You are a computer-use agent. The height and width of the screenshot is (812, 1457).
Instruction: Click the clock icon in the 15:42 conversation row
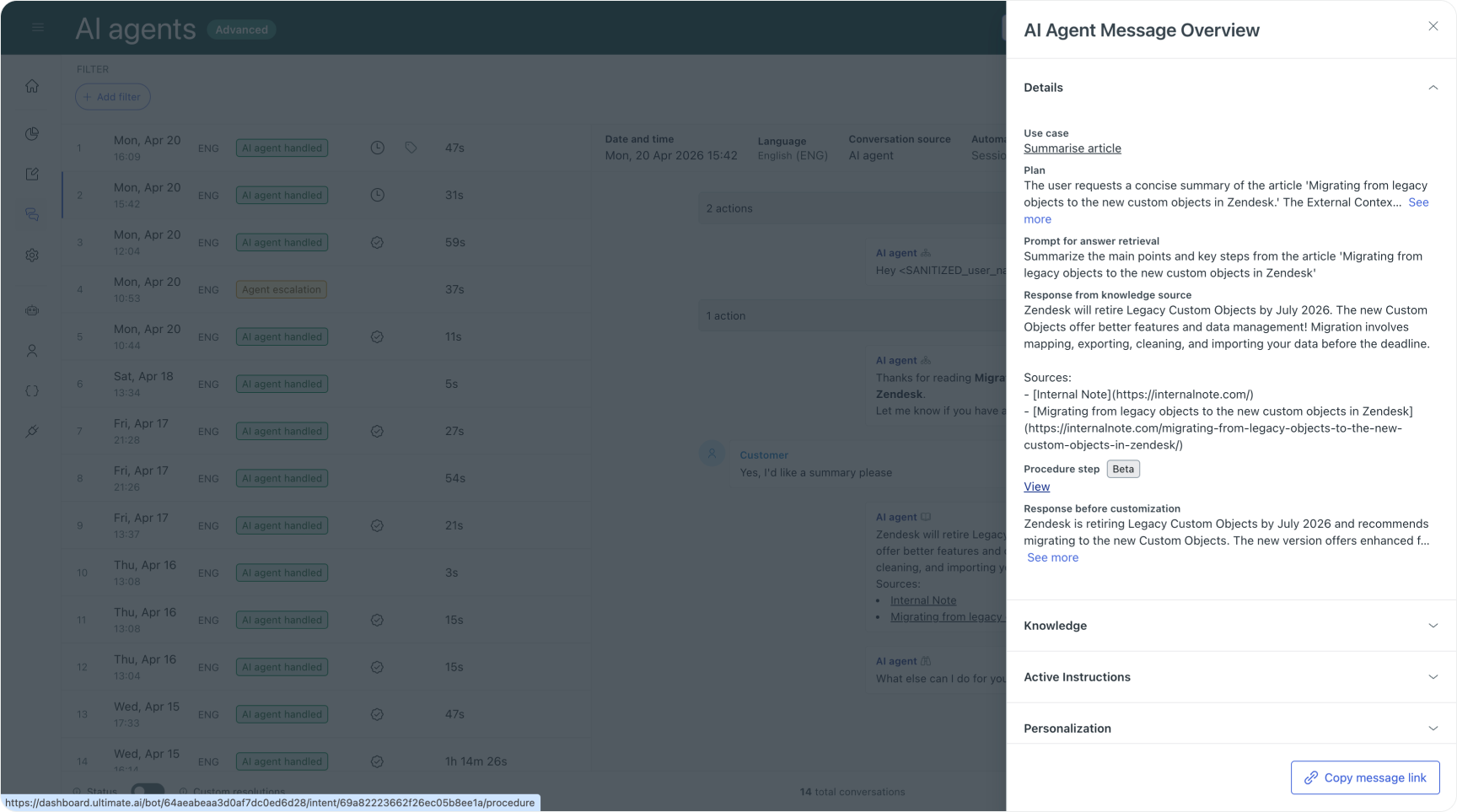[378, 195]
